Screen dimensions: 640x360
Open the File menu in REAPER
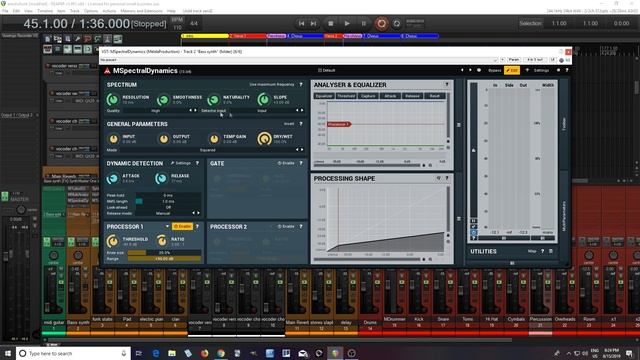[x=5, y=11]
